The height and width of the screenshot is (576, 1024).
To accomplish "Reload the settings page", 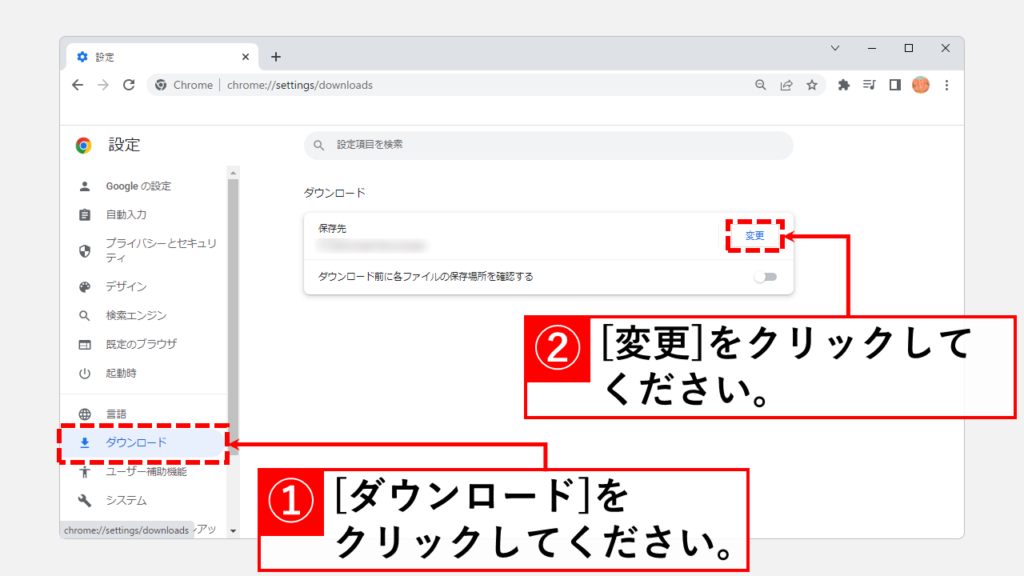I will click(129, 85).
